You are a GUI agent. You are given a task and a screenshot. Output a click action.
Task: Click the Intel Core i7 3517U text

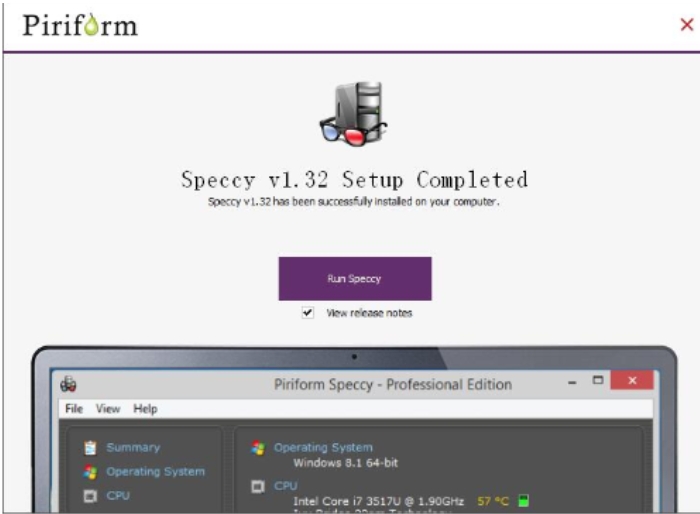click(x=379, y=501)
